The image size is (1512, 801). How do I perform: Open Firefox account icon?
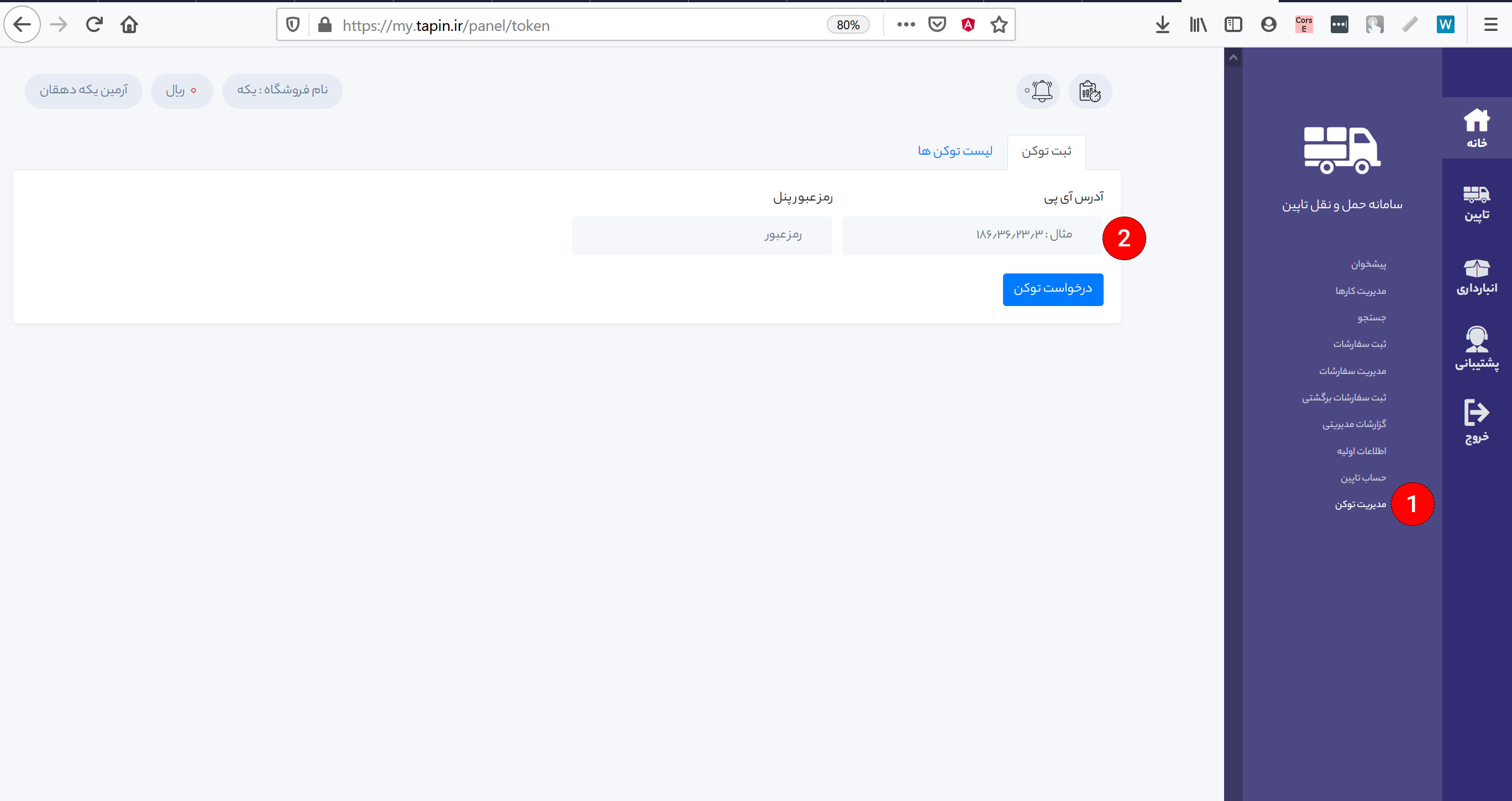tap(1268, 25)
